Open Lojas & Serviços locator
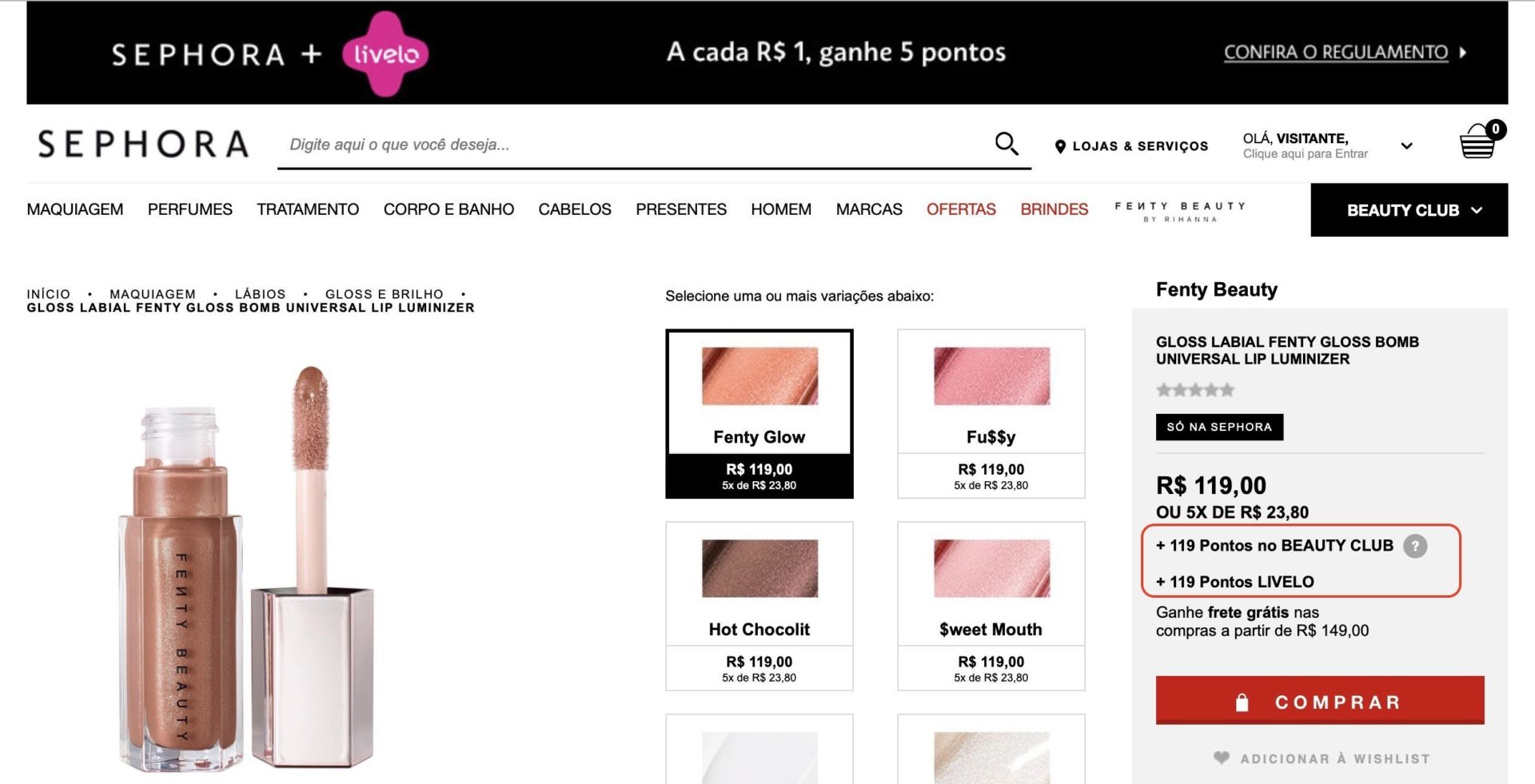1535x784 pixels. point(1131,146)
